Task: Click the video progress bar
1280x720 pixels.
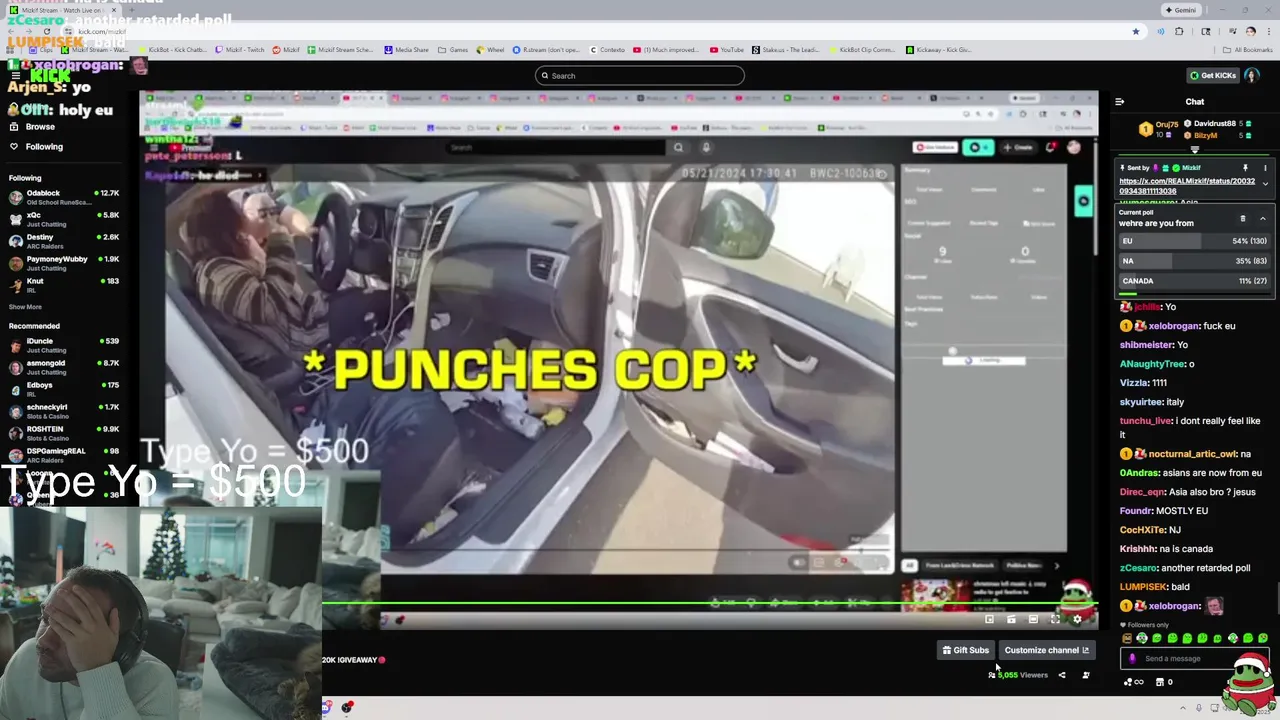Action: coord(710,604)
